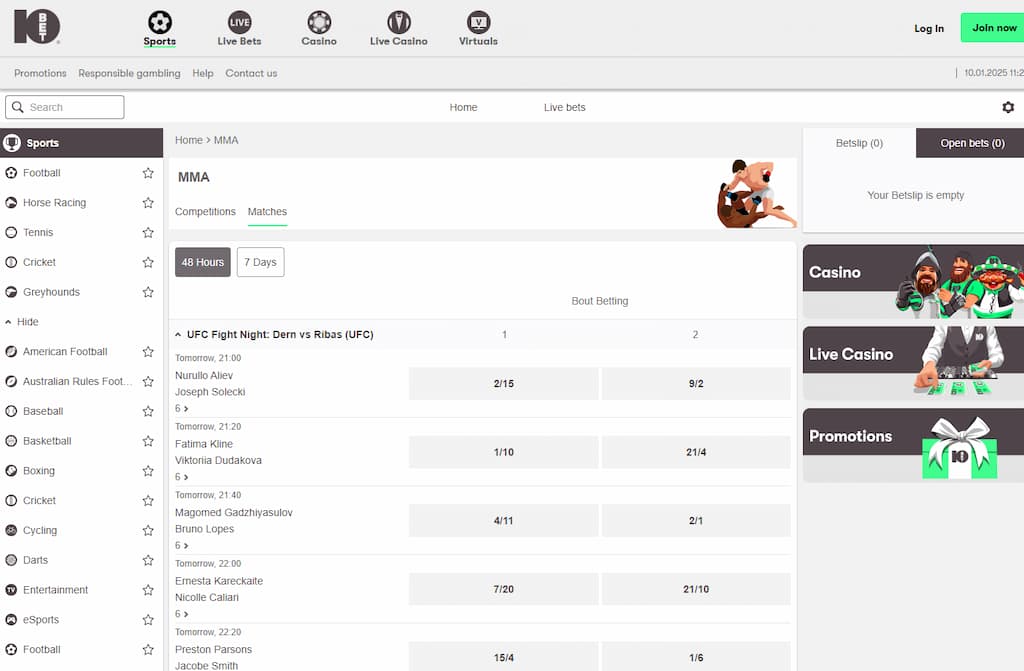This screenshot has height=671, width=1024.
Task: Bet on Magomed Gadzhiyasulov at 4/11
Action: 504,521
